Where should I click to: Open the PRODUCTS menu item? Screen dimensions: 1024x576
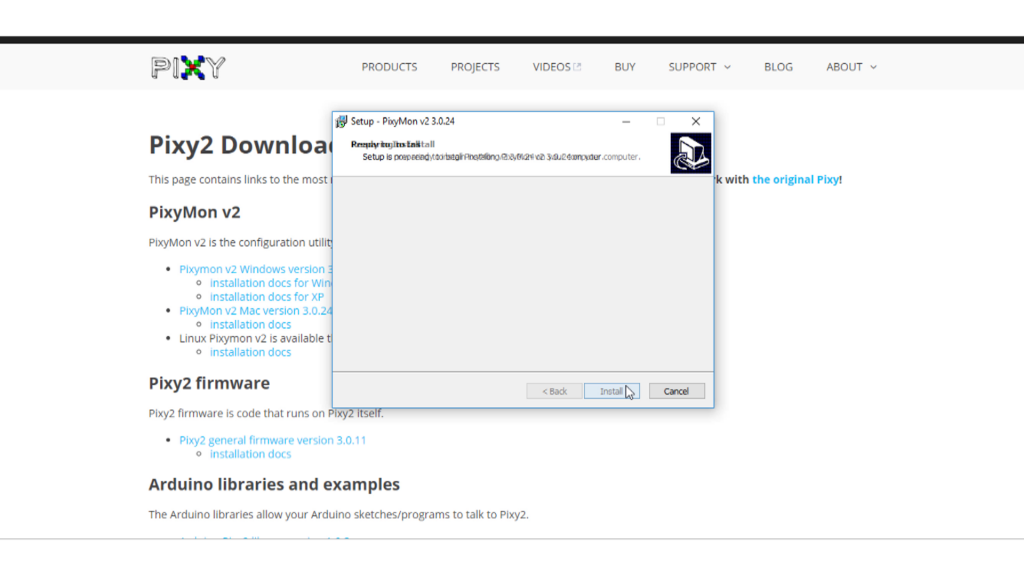(389, 67)
